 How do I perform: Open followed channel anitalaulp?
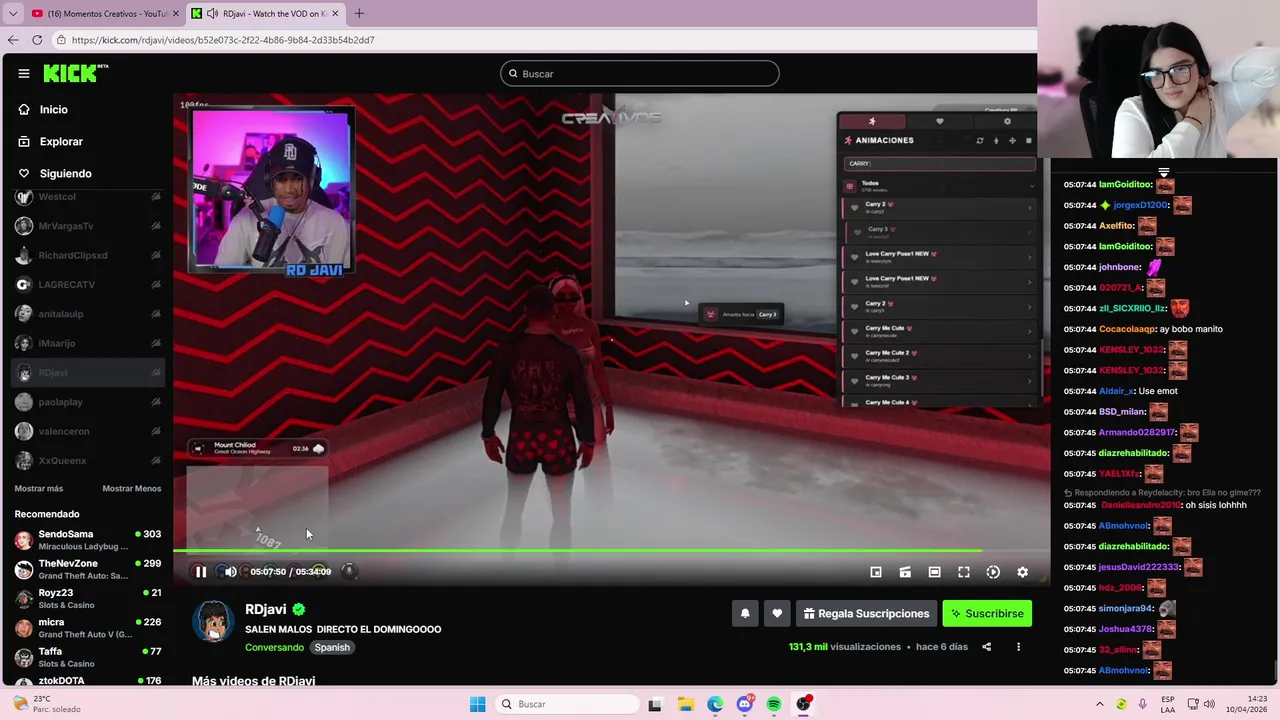pyautogui.click(x=88, y=314)
